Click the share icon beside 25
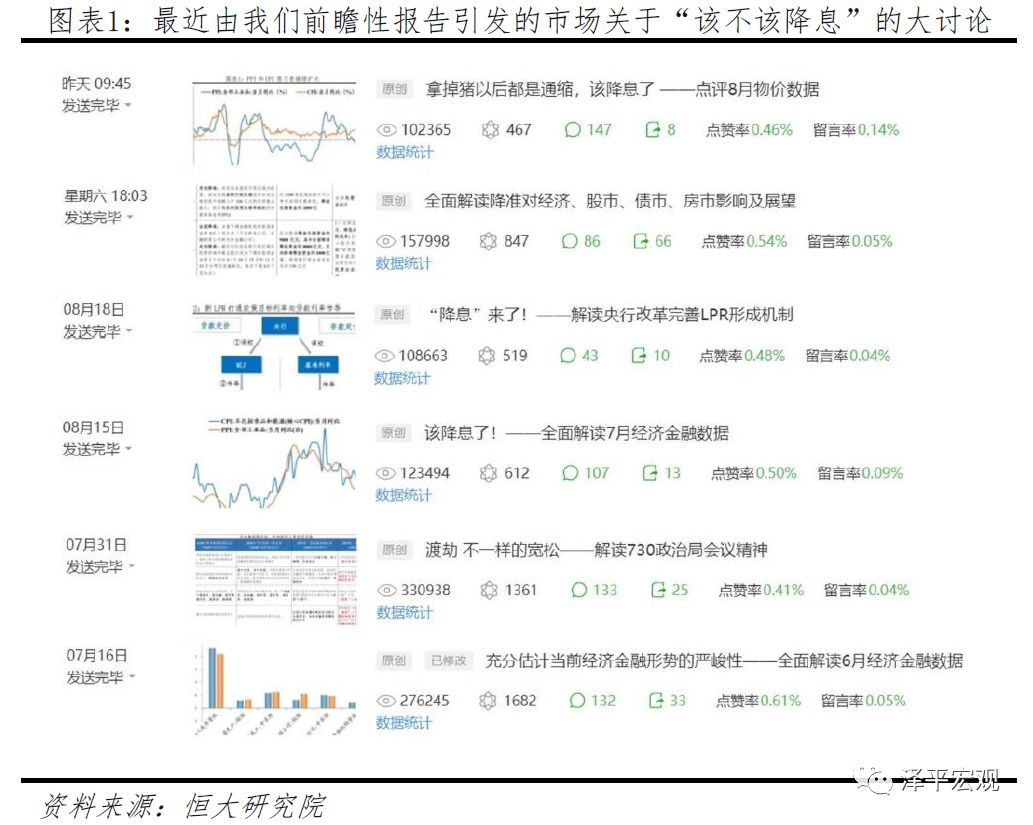 click(657, 590)
